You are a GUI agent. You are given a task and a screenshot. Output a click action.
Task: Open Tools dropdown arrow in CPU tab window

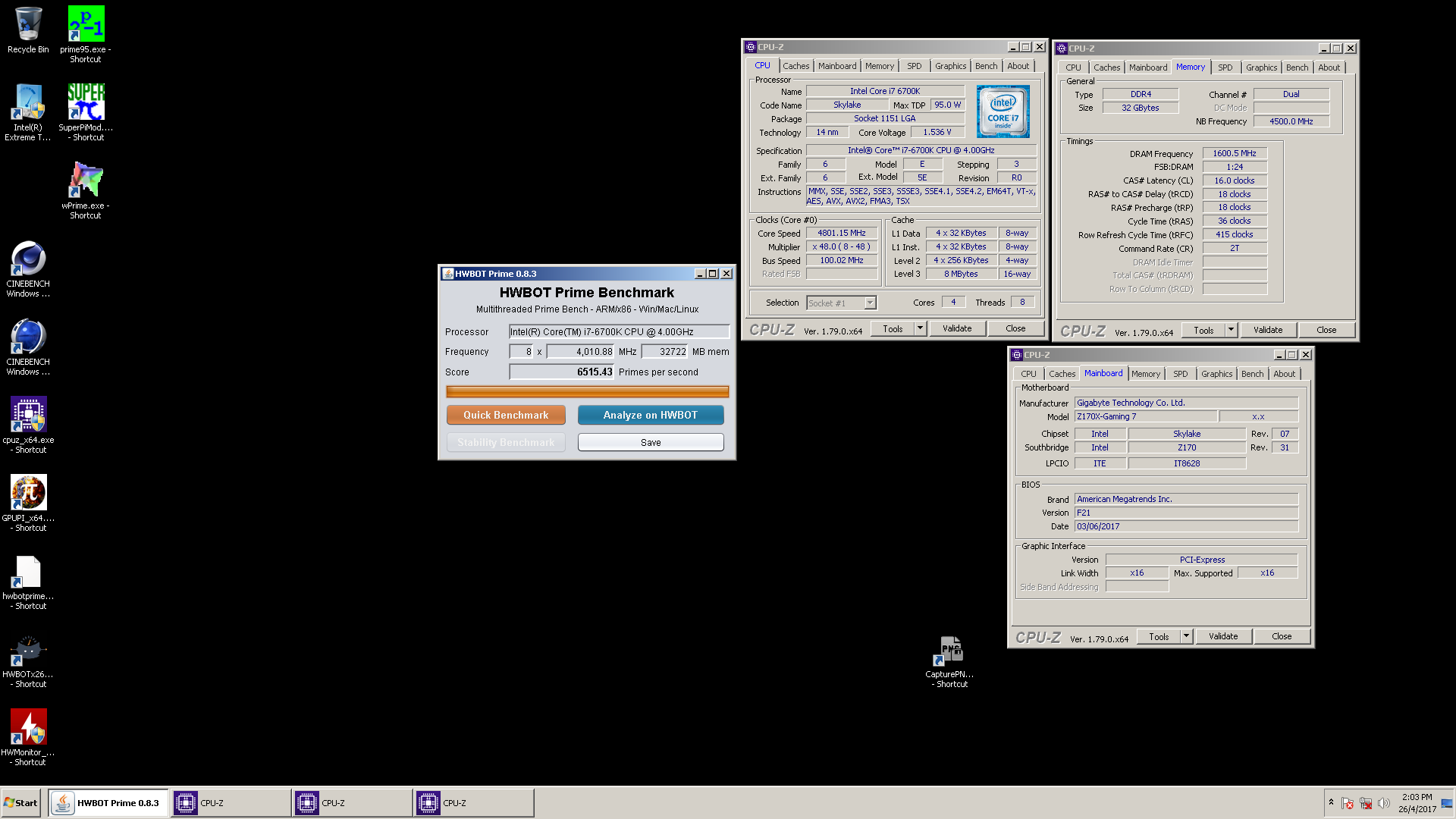[x=920, y=328]
